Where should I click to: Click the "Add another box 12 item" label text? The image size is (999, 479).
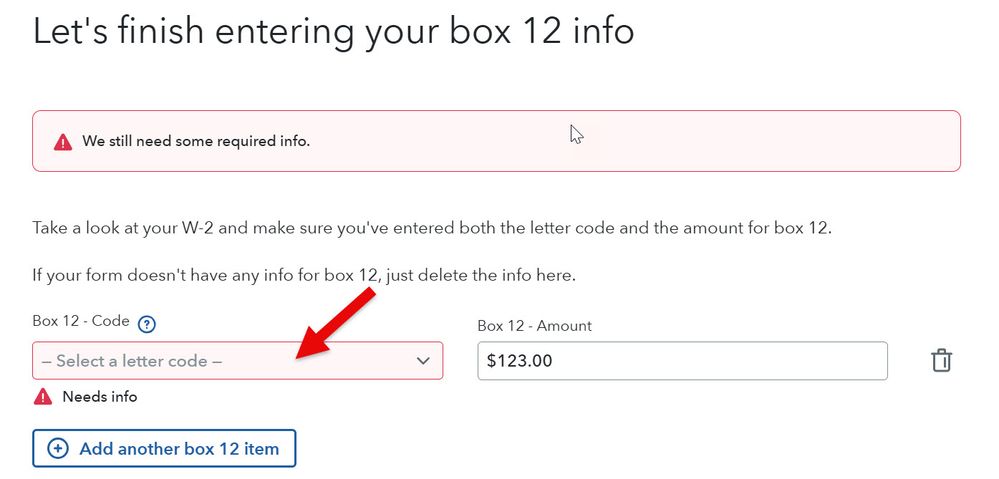[179, 449]
